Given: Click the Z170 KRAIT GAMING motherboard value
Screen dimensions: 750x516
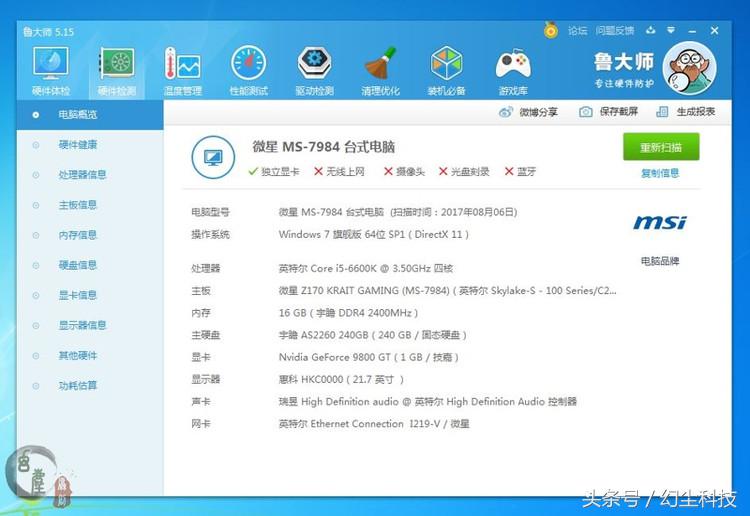Looking at the screenshot, I should click(447, 290).
